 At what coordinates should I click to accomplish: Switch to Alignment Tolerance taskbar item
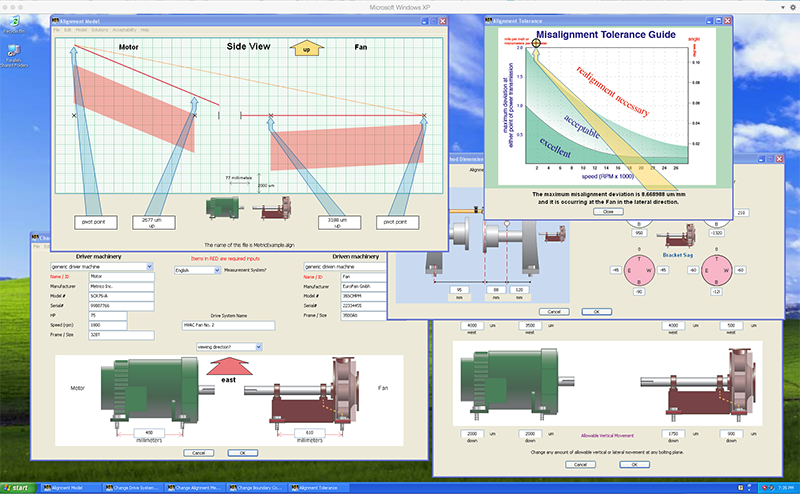315,487
